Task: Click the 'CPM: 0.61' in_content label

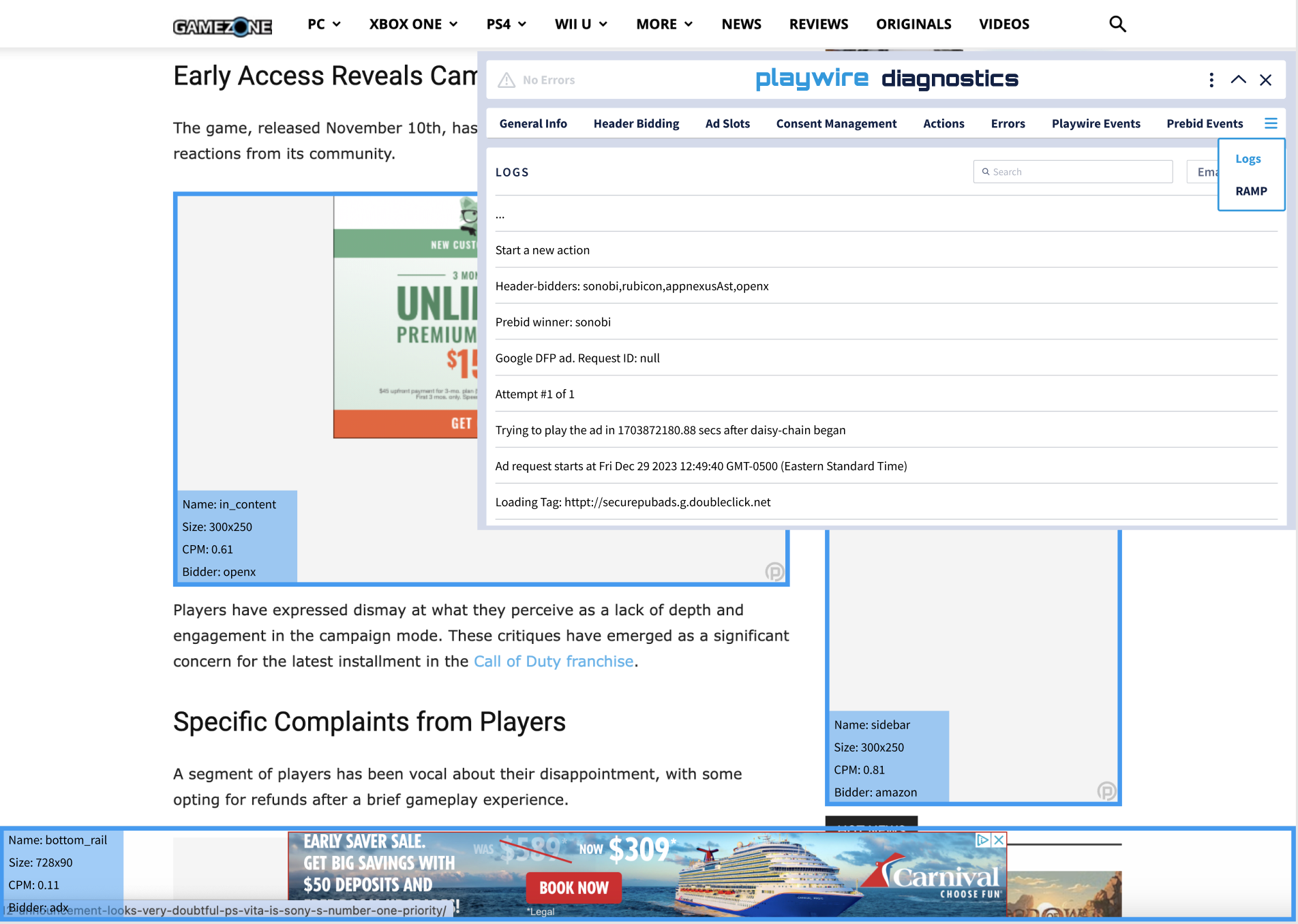Action: 207,549
